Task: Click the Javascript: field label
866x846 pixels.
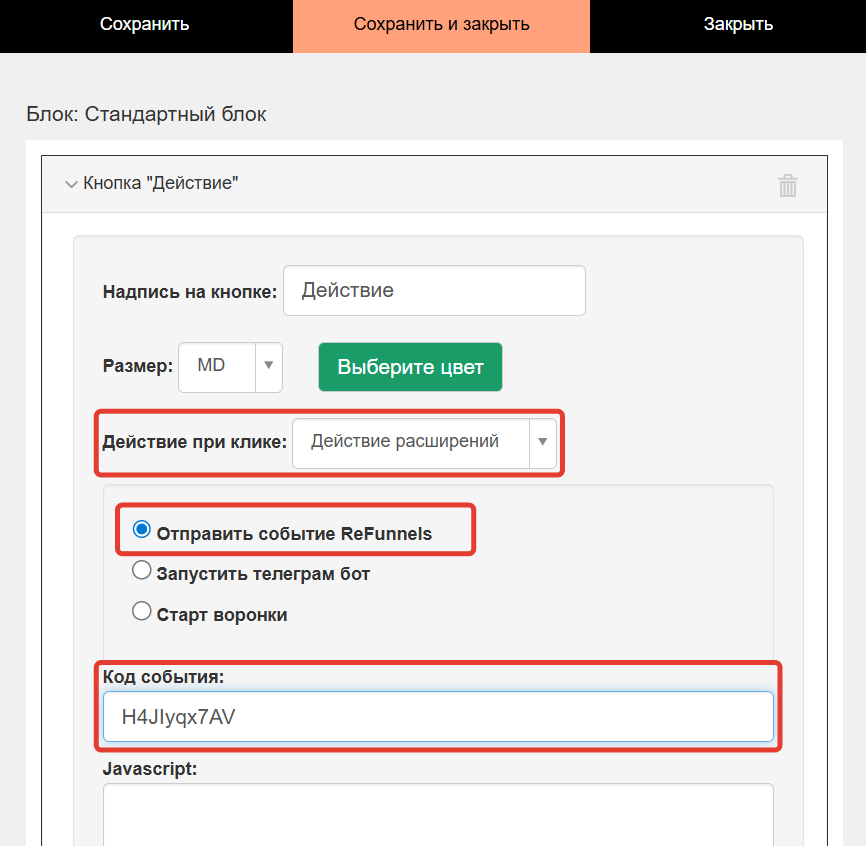Action: click(x=150, y=769)
